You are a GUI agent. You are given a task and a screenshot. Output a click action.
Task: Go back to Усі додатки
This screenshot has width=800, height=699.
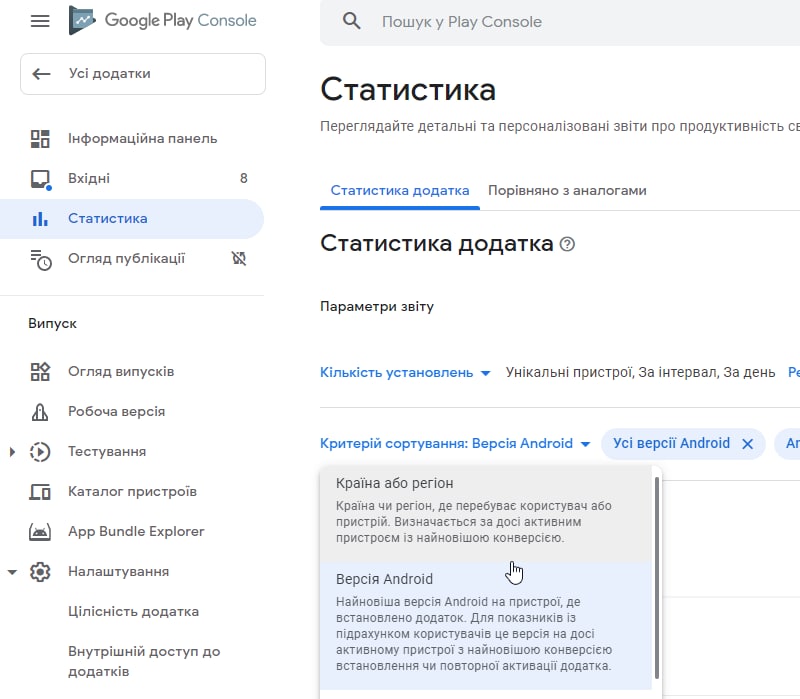[x=143, y=74]
